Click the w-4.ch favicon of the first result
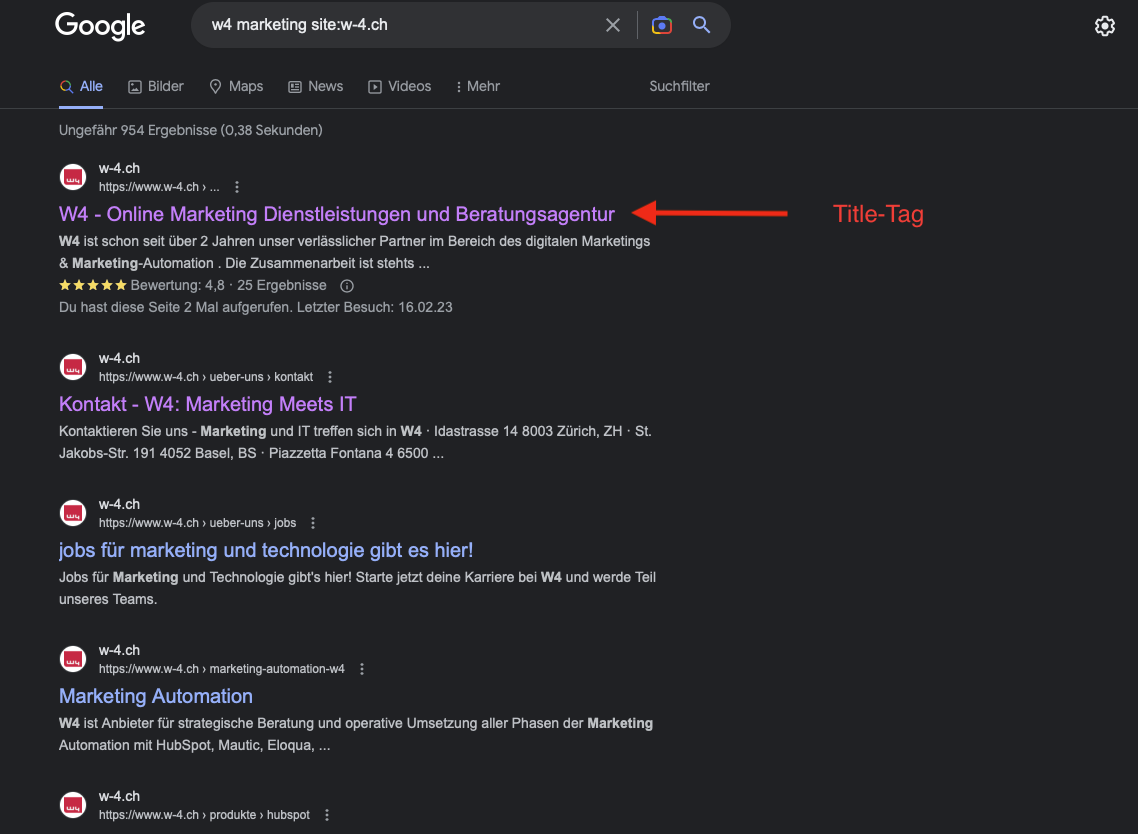 73,177
